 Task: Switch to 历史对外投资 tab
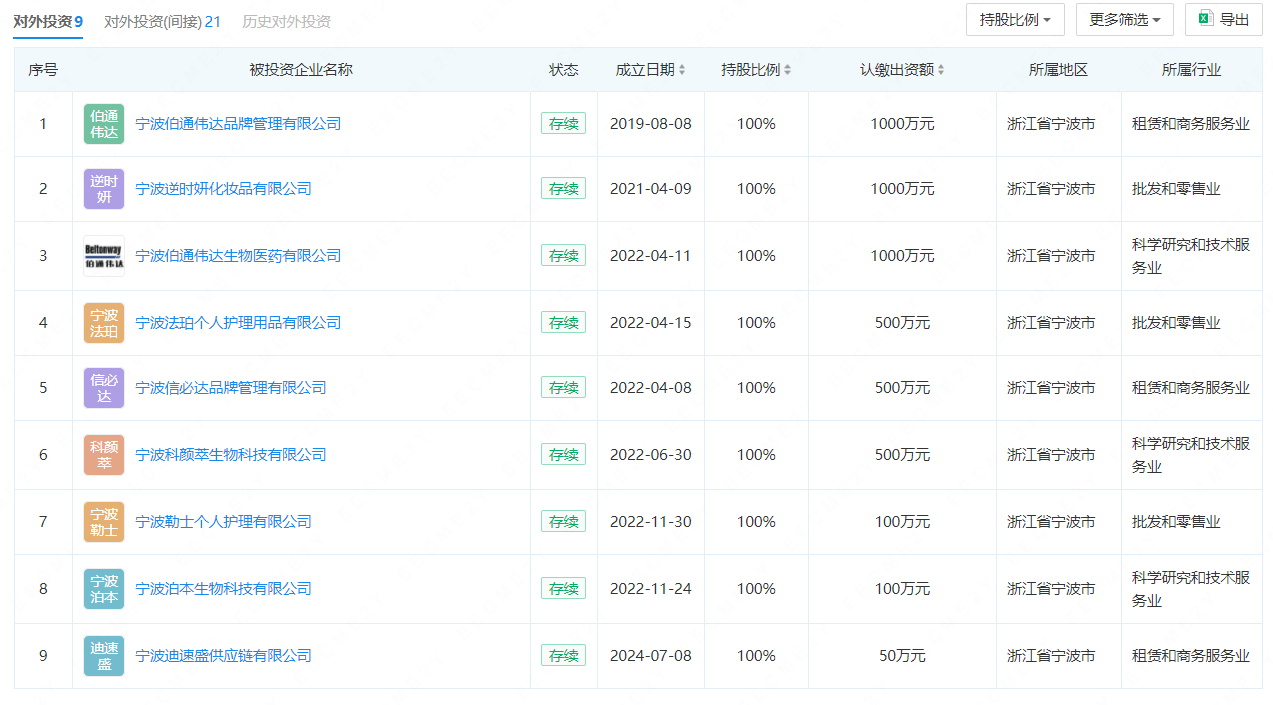286,21
